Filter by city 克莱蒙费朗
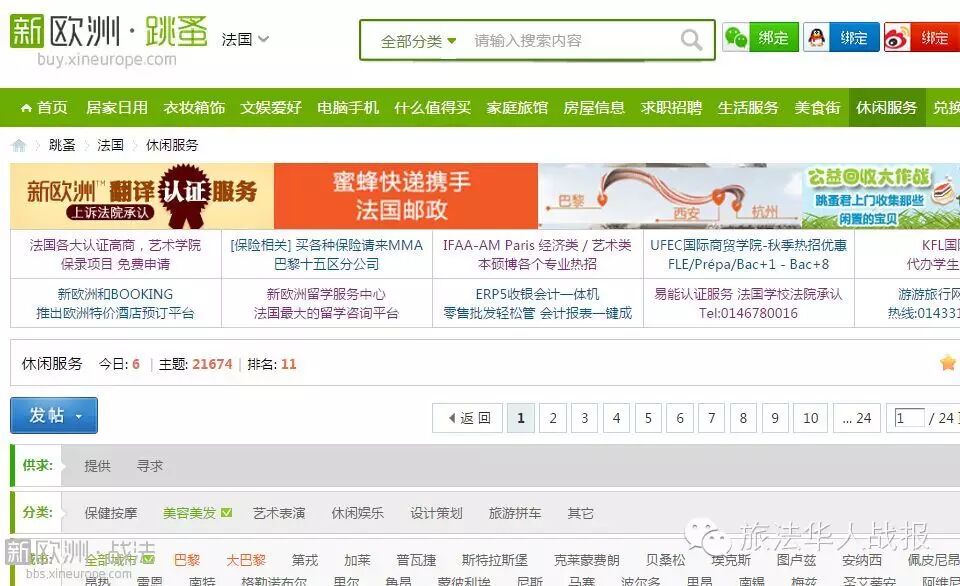 pos(587,560)
